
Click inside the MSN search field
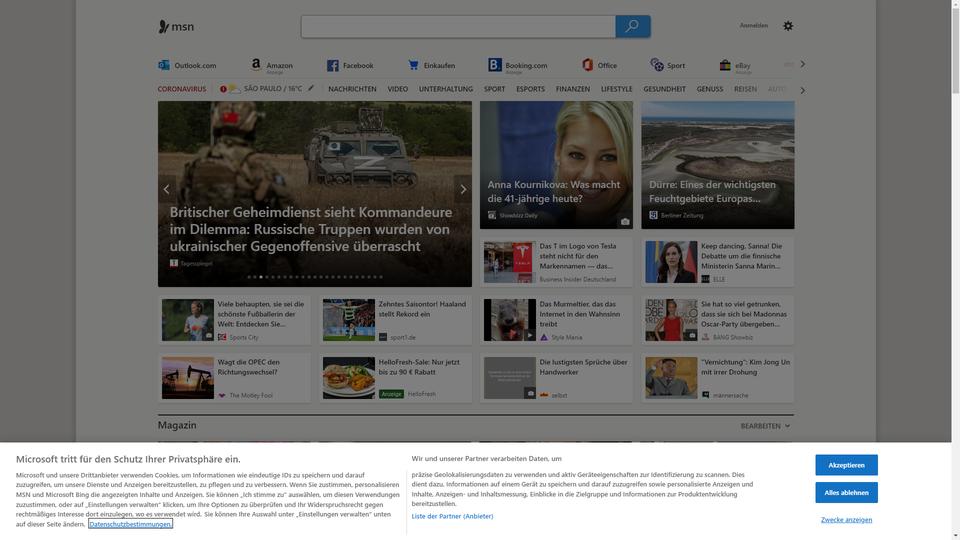(x=458, y=26)
